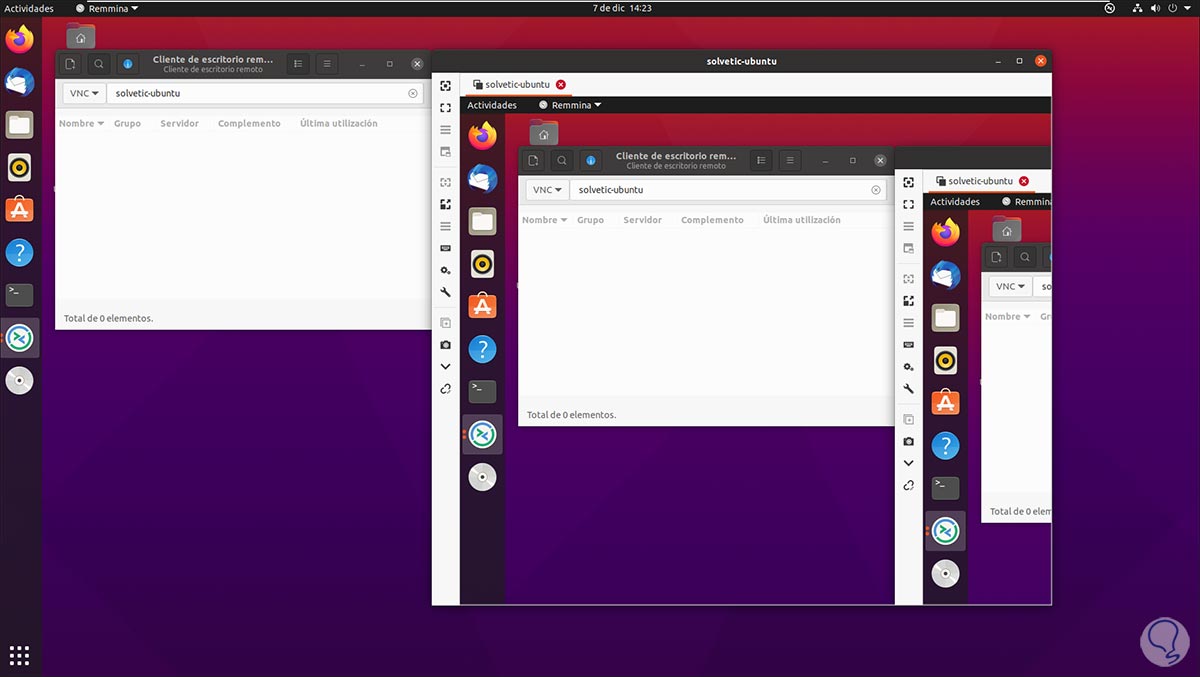Open Help in first remote session dock

[x=482, y=349]
